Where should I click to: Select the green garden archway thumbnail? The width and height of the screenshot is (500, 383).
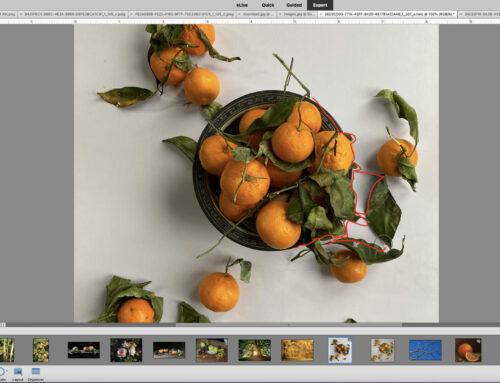[x=254, y=350]
